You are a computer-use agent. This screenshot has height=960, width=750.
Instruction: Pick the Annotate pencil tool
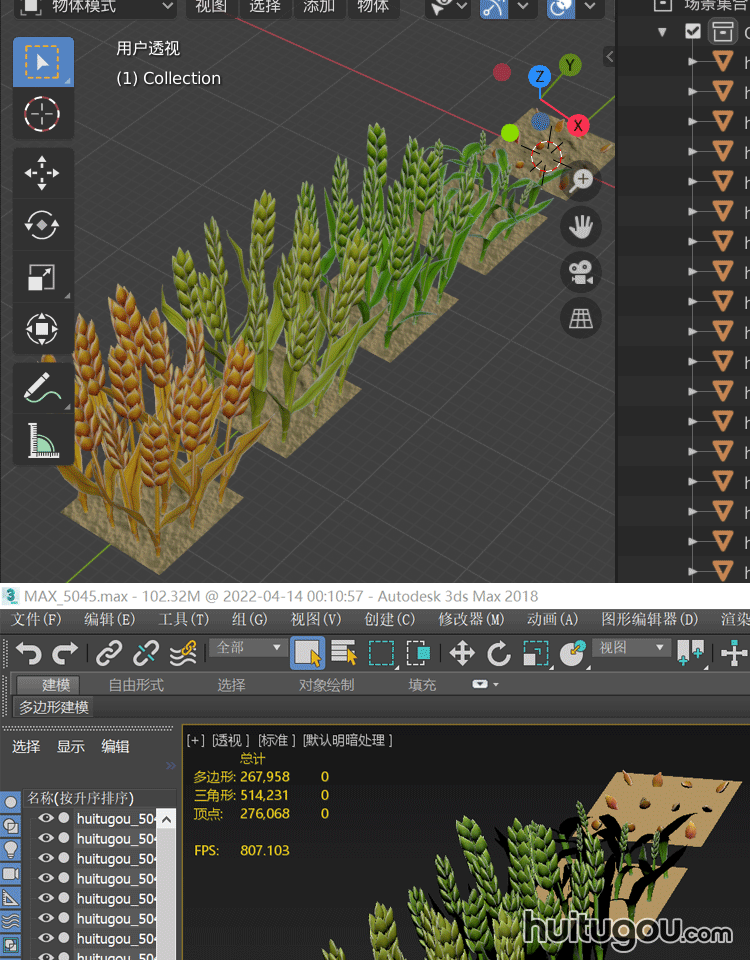coord(42,388)
